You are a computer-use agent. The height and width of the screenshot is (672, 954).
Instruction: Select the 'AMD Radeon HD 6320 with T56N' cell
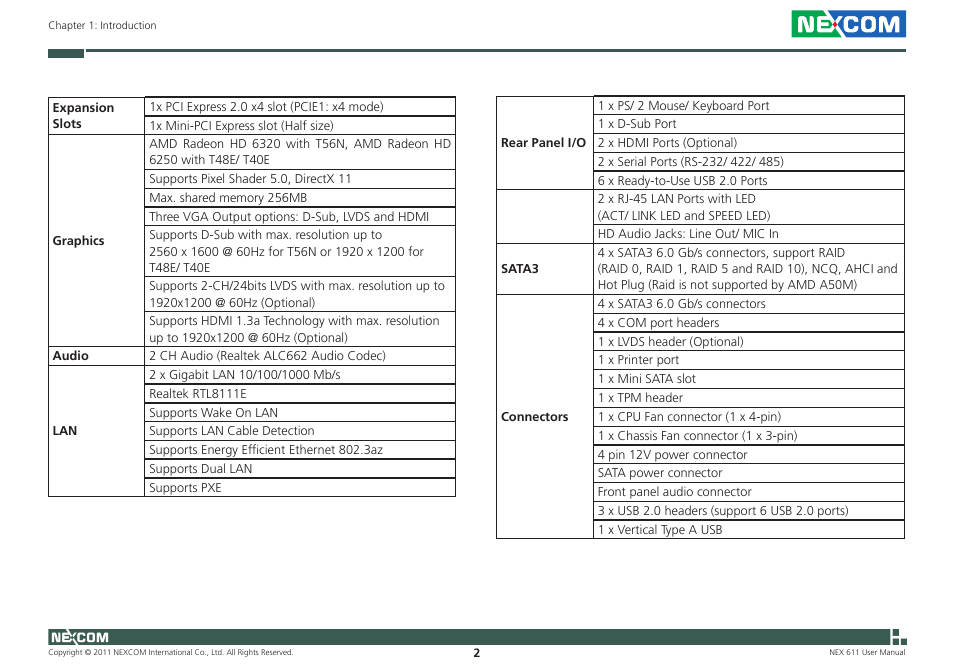(x=300, y=152)
